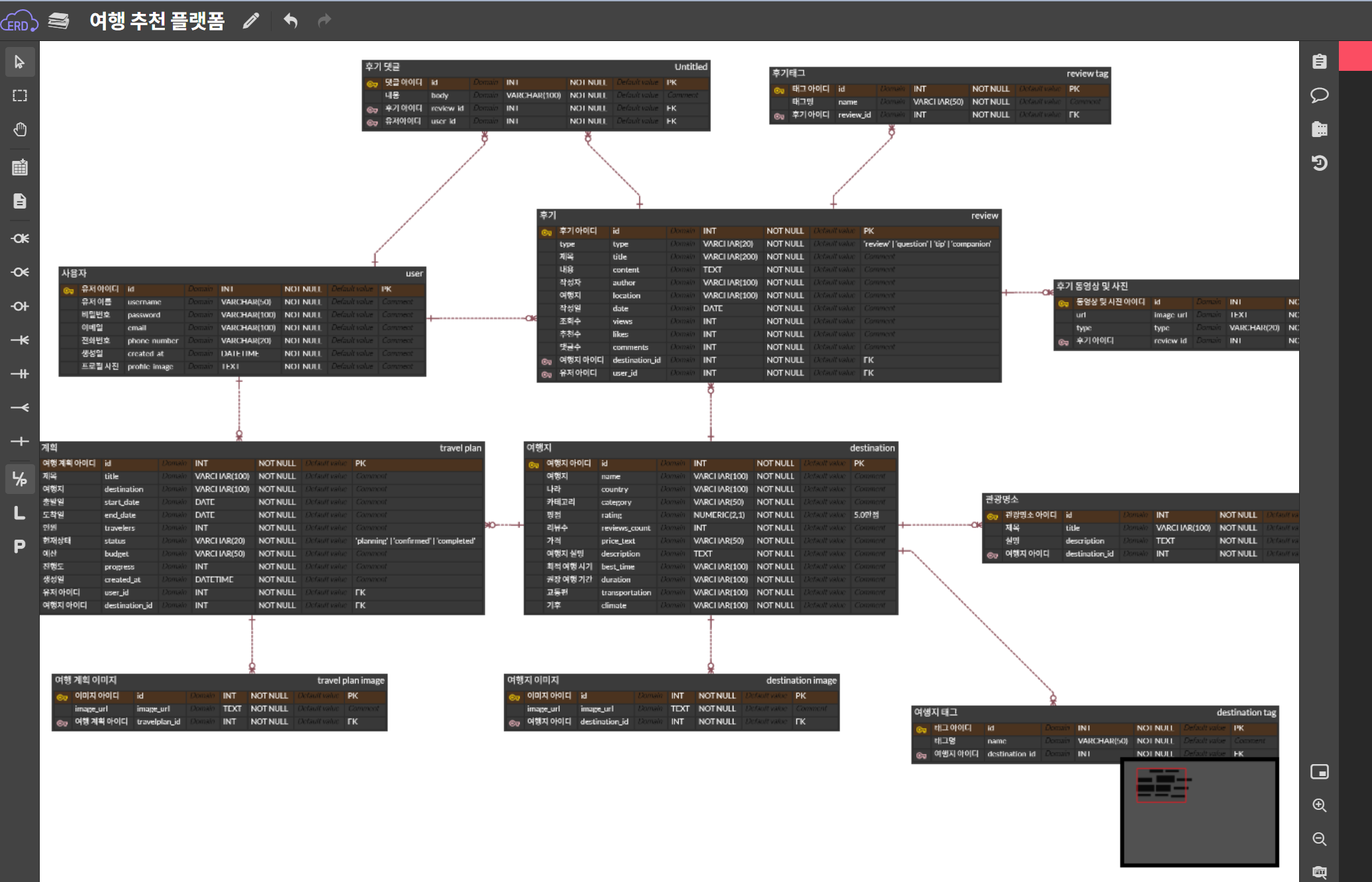Switch to the logical (L) view
1372x882 pixels.
click(20, 513)
